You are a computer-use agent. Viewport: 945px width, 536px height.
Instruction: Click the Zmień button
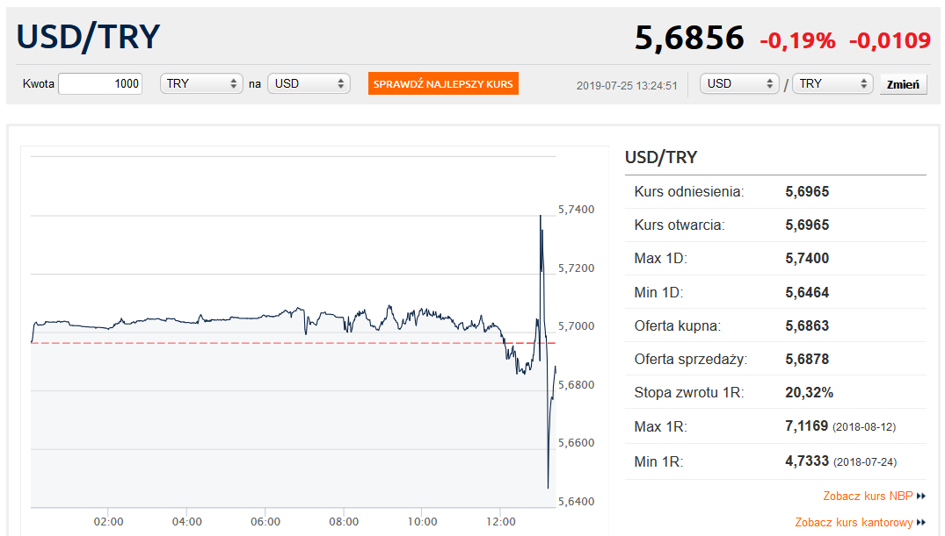pos(904,84)
